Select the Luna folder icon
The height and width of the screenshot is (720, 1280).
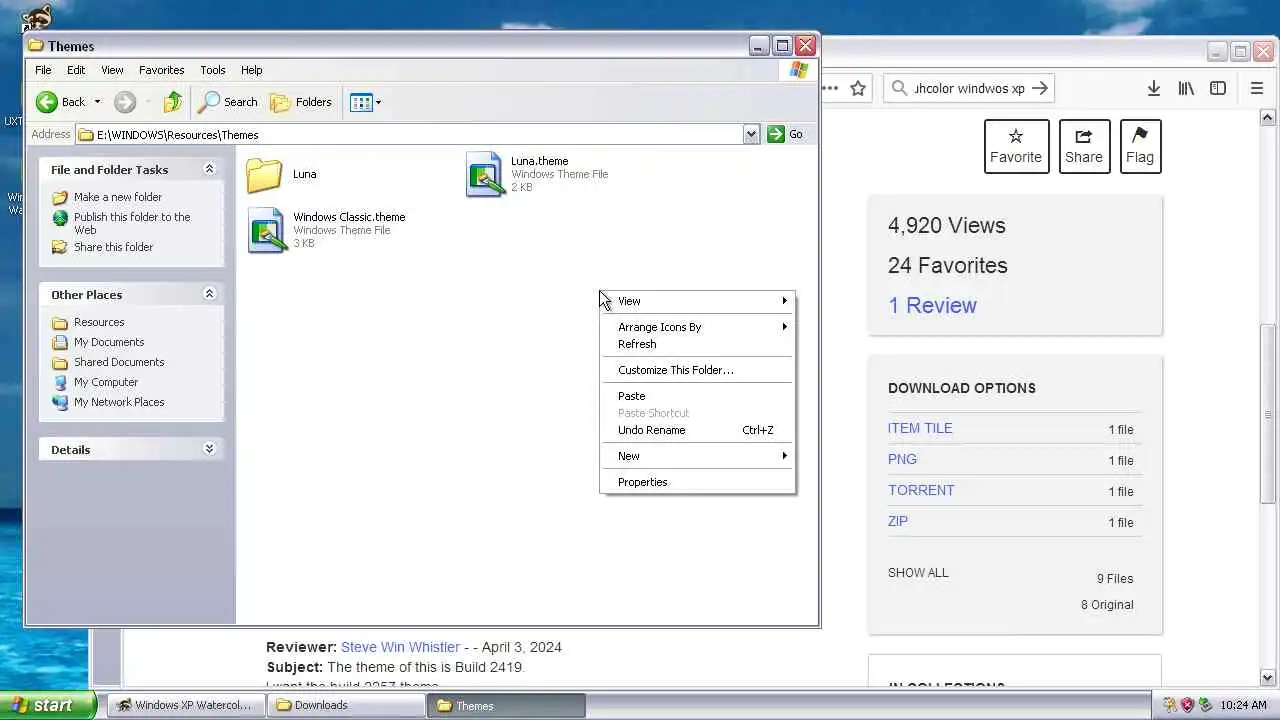point(264,174)
